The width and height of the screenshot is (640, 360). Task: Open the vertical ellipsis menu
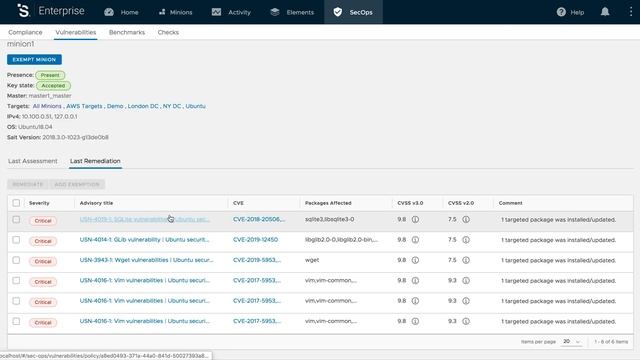pos(631,12)
